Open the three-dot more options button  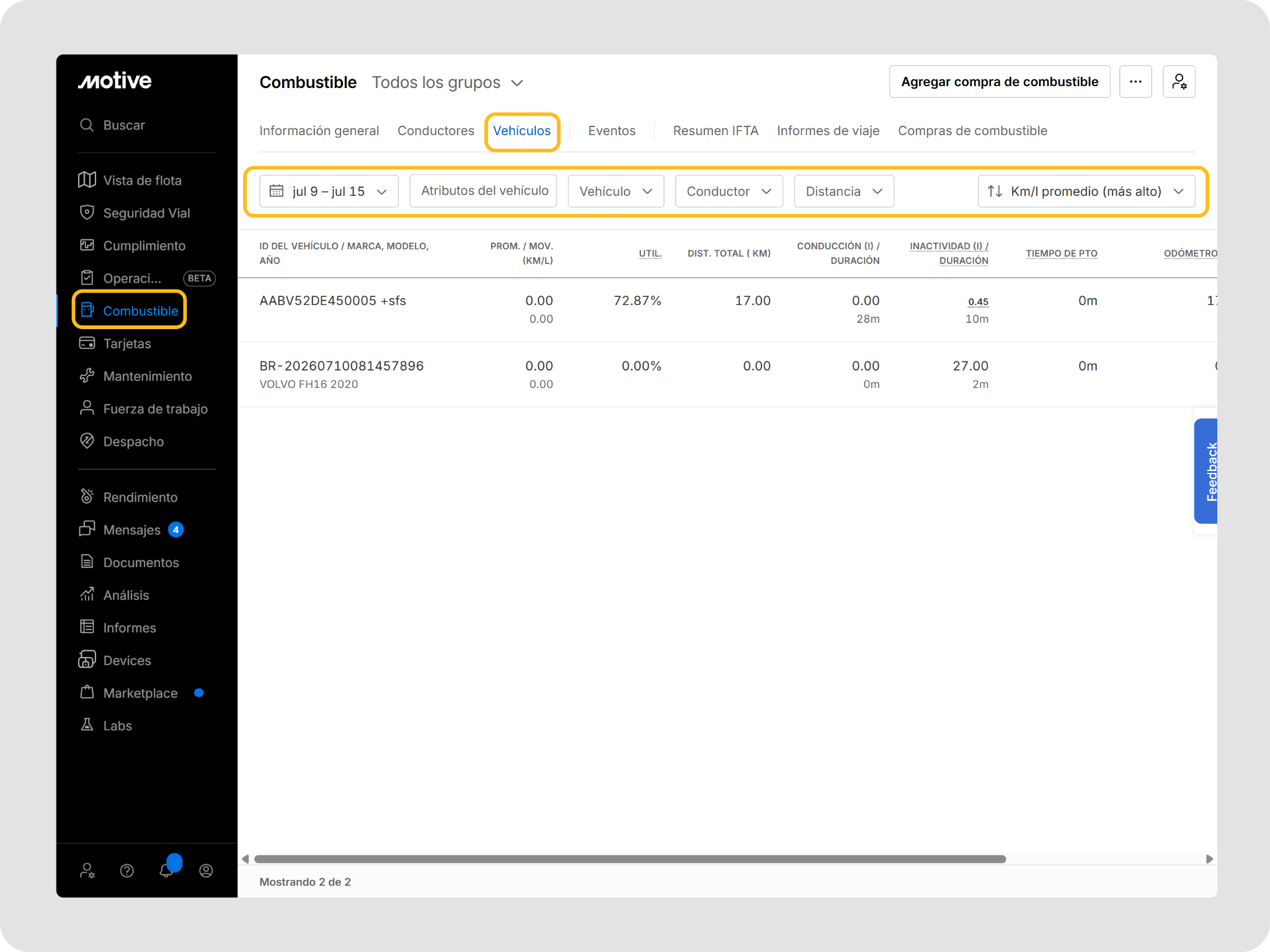1135,82
